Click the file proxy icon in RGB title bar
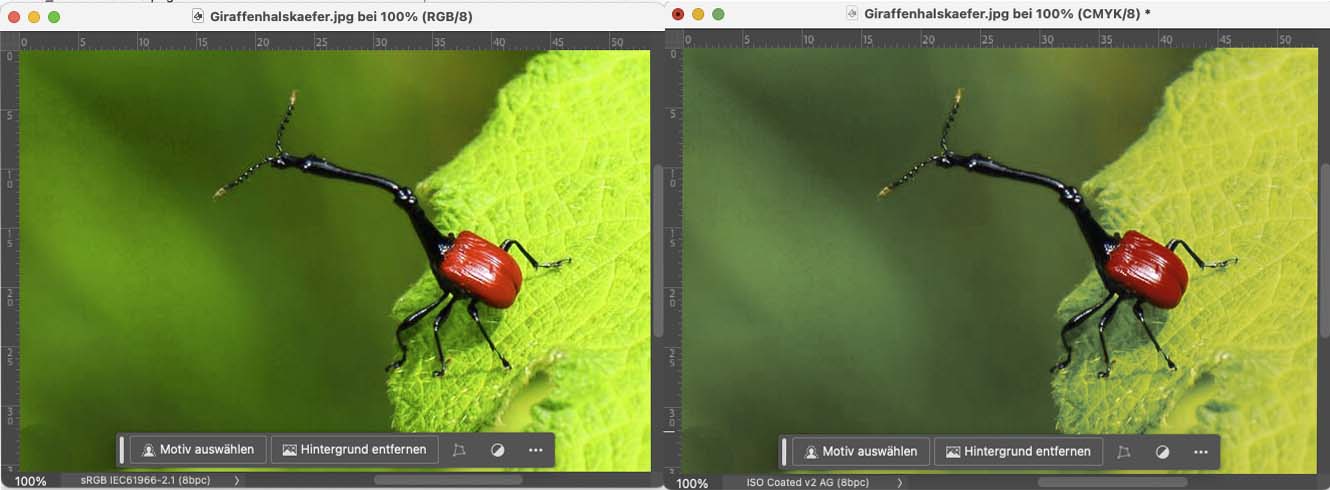 [198, 15]
